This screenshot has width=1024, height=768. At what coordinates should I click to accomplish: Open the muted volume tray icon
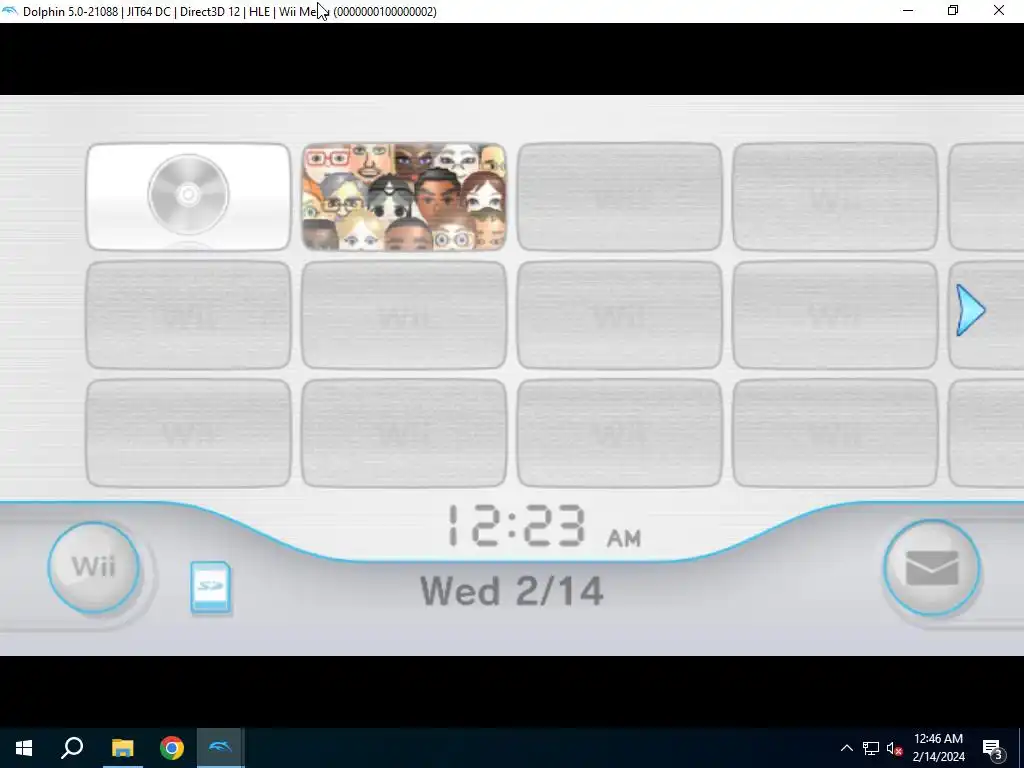(894, 748)
